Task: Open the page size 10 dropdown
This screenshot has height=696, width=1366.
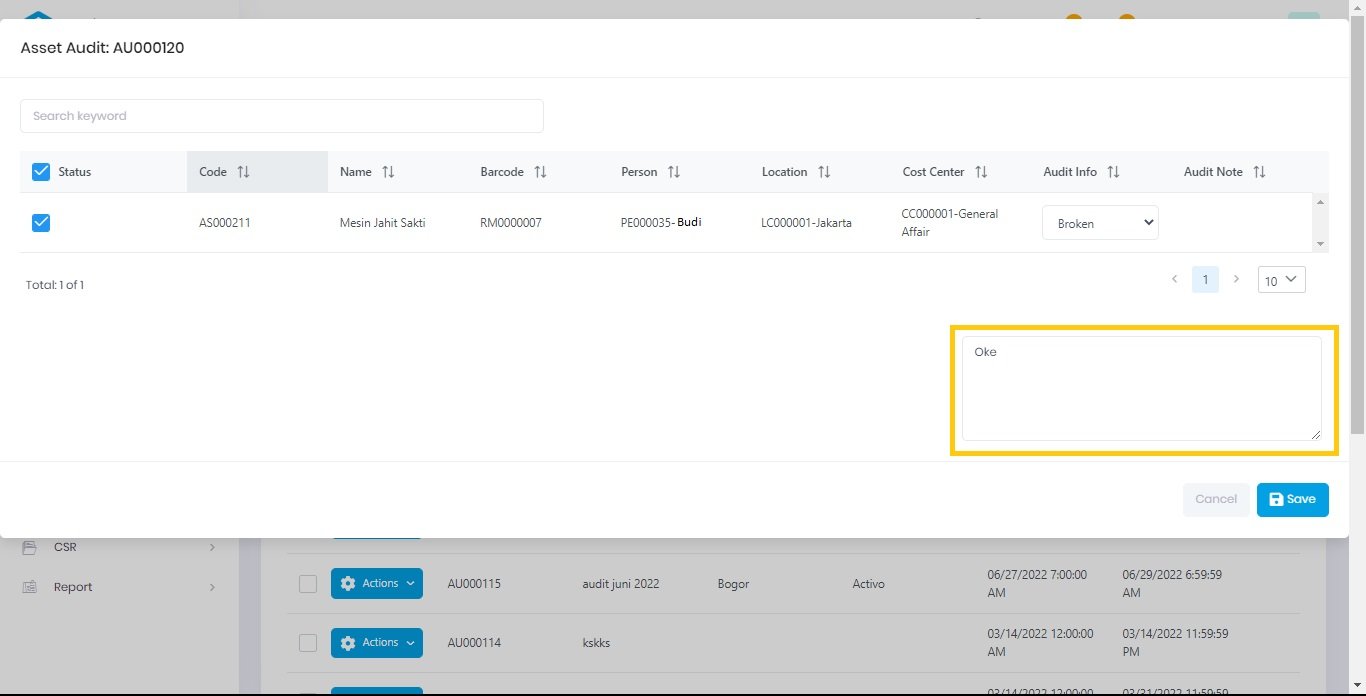Action: point(1281,280)
